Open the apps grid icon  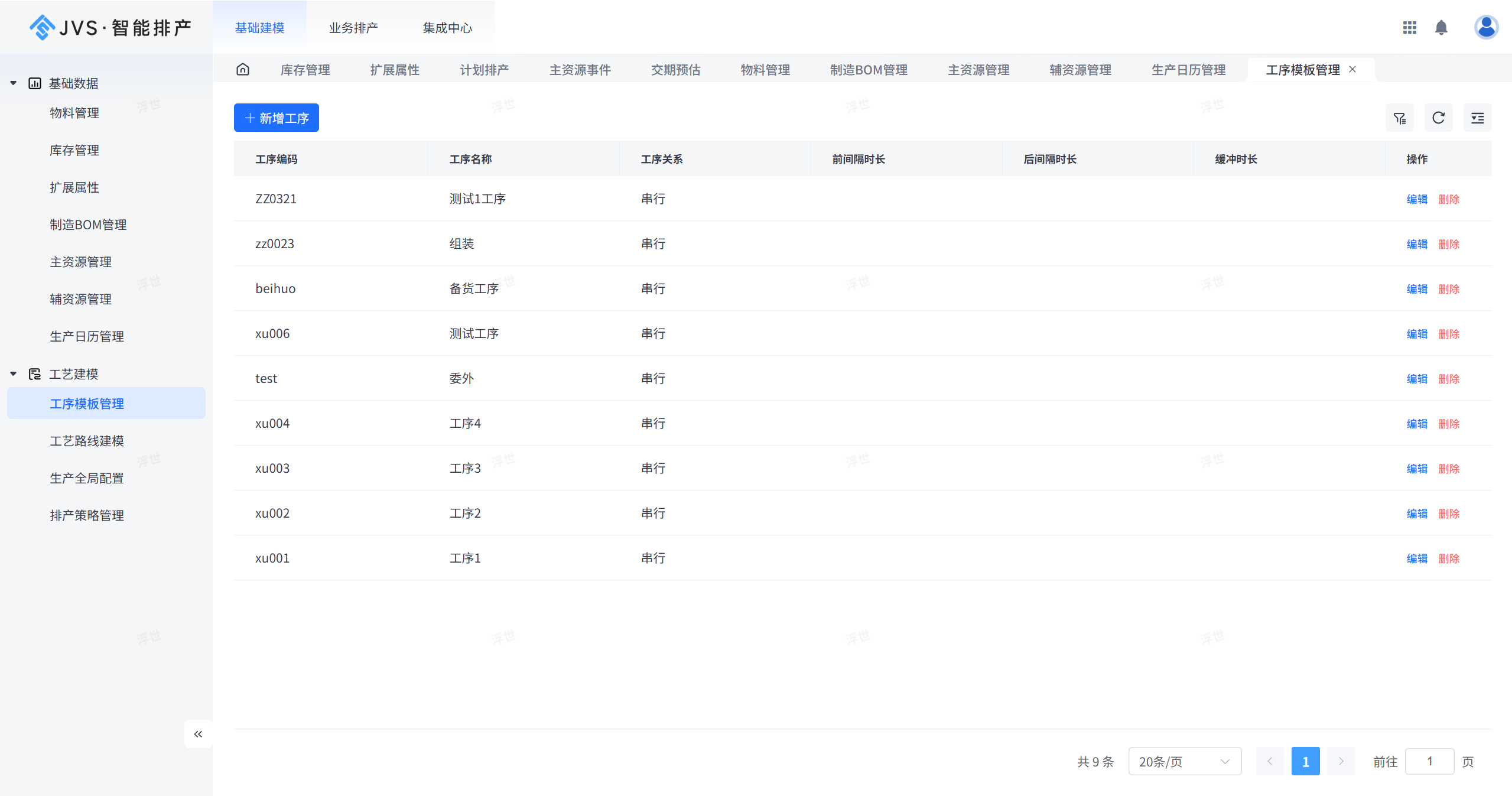pyautogui.click(x=1409, y=28)
